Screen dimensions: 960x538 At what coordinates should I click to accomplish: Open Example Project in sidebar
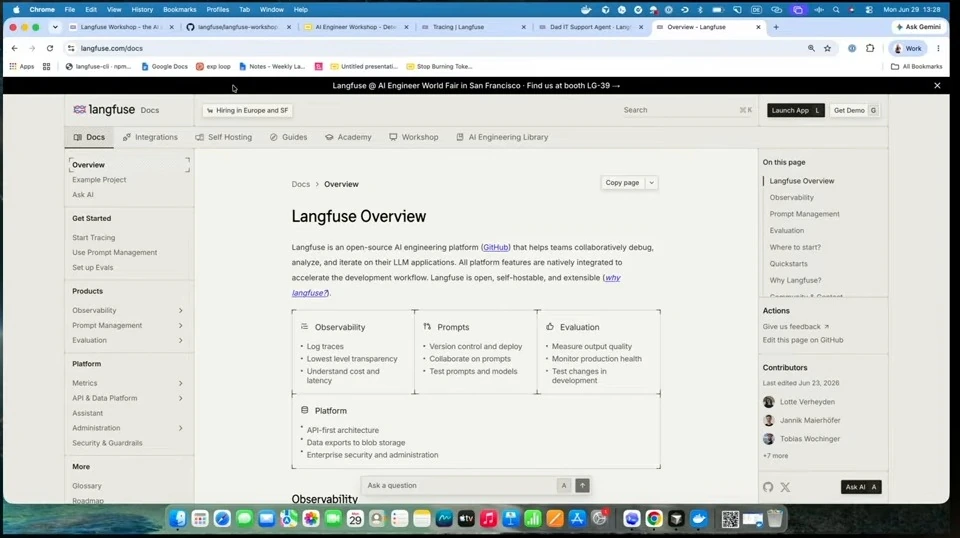tap(99, 180)
